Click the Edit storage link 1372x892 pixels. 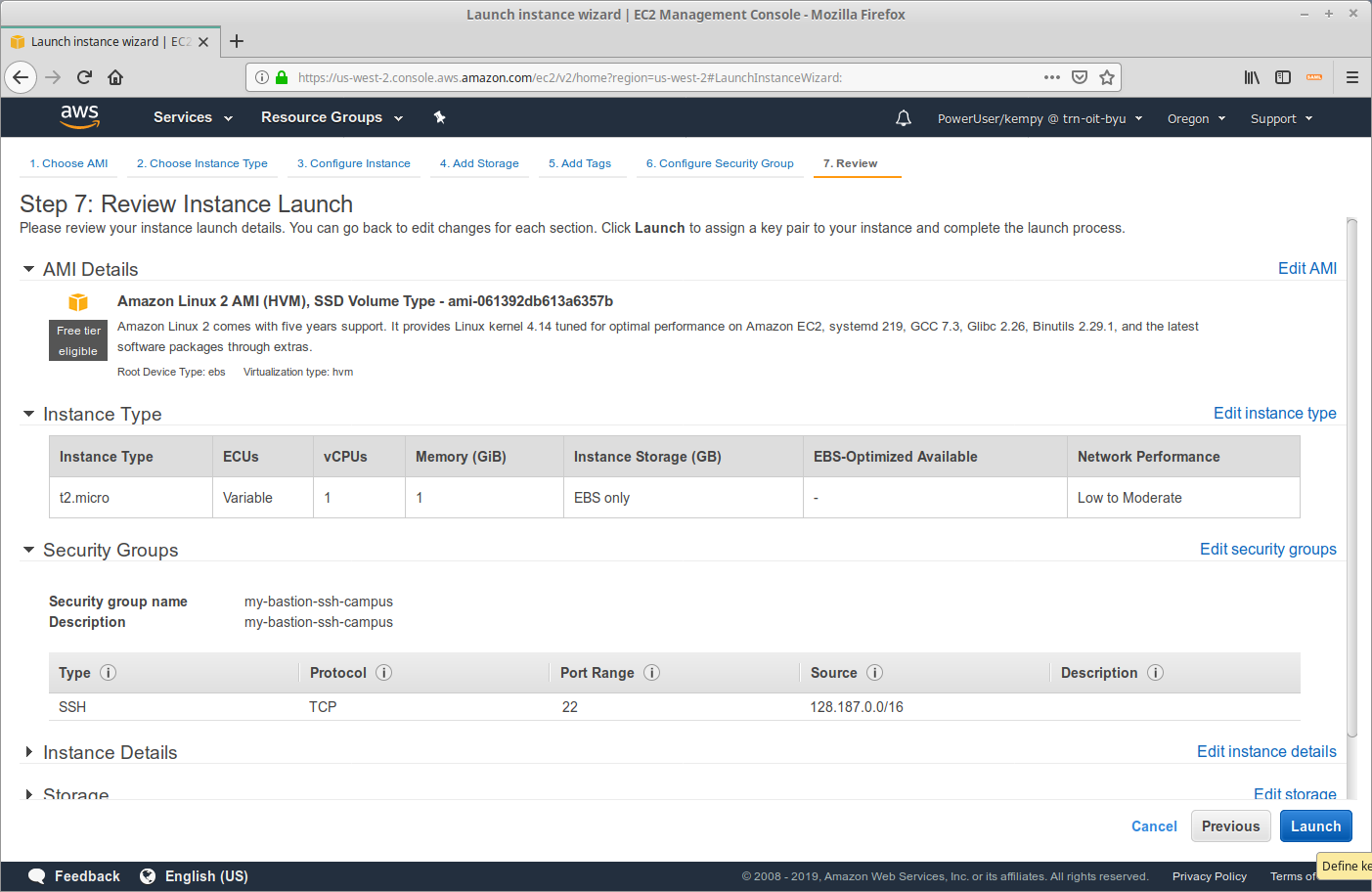(1295, 793)
